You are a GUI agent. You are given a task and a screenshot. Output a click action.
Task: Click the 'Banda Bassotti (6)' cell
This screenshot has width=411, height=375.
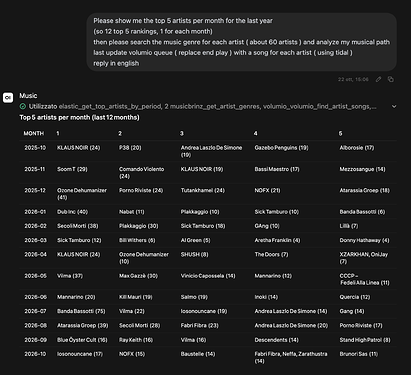coord(362,212)
